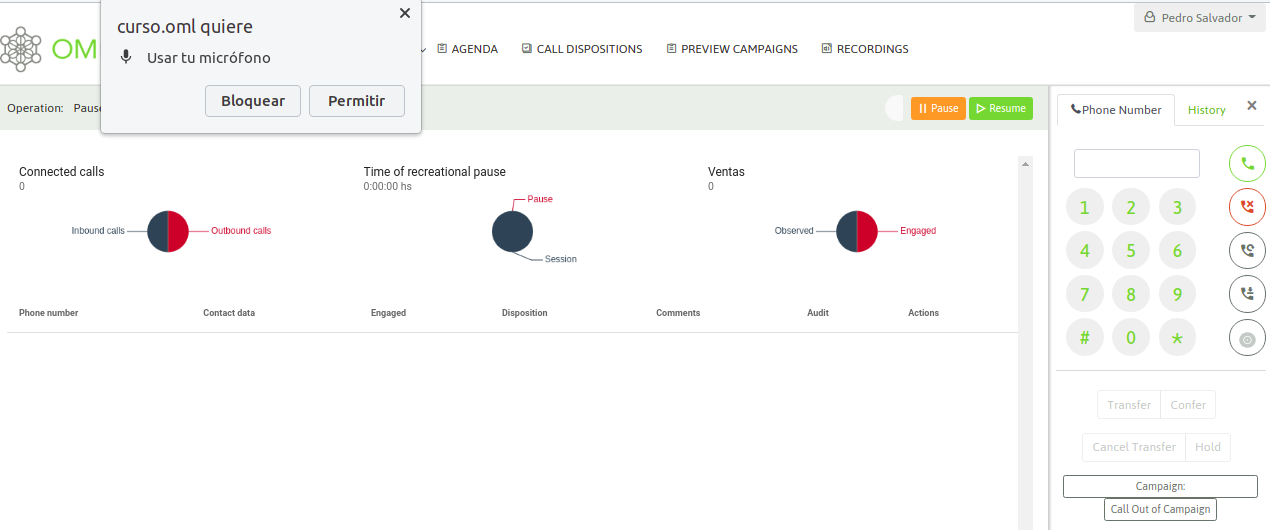The height and width of the screenshot is (530, 1270).
Task: Click the orange Pause button
Action: pyautogui.click(x=938, y=108)
